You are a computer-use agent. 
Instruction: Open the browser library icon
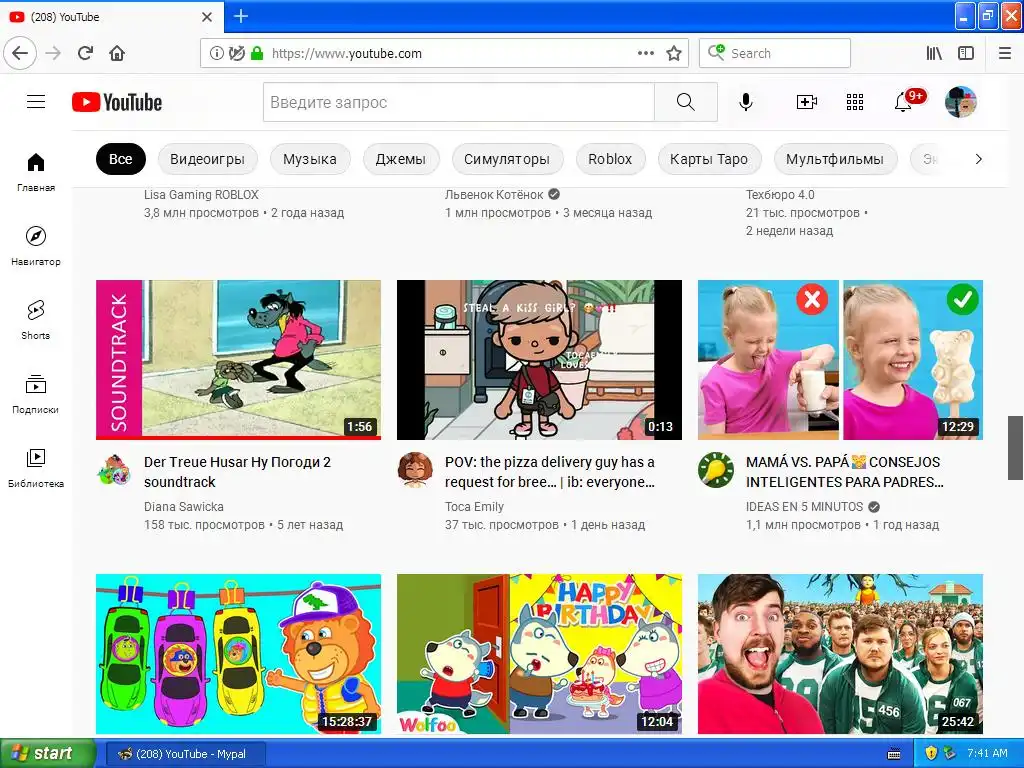(x=934, y=54)
